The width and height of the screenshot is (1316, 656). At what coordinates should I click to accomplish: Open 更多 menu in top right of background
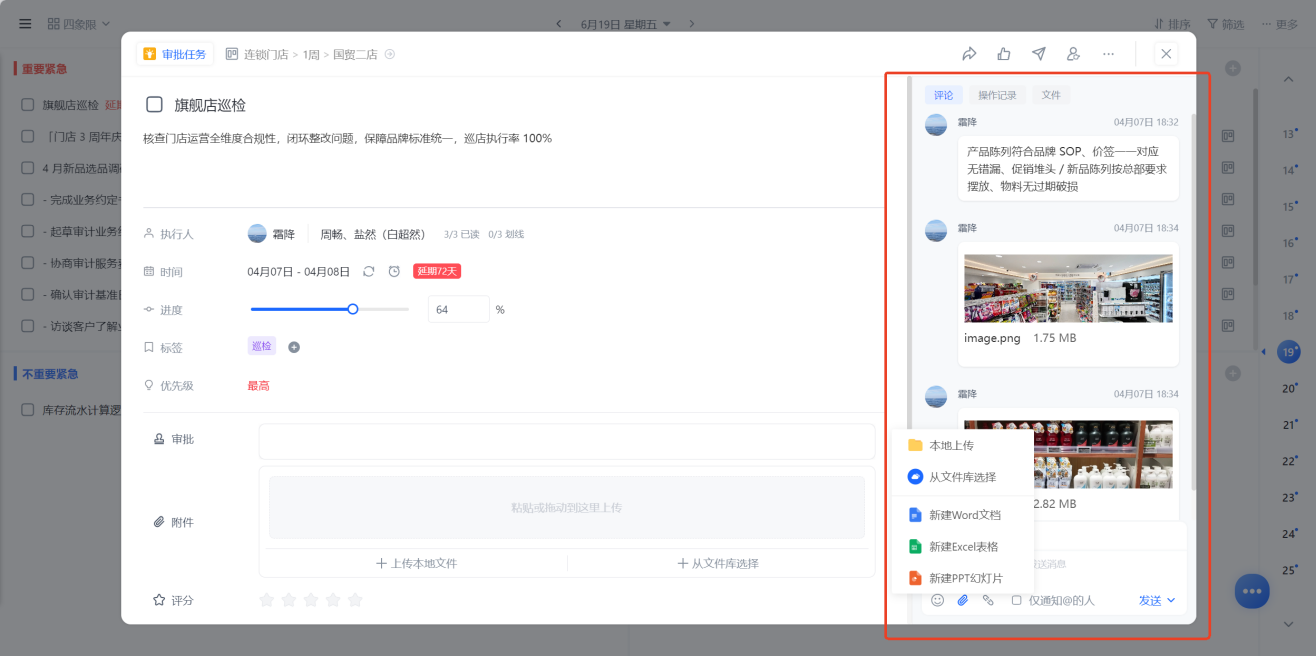pyautogui.click(x=1279, y=23)
